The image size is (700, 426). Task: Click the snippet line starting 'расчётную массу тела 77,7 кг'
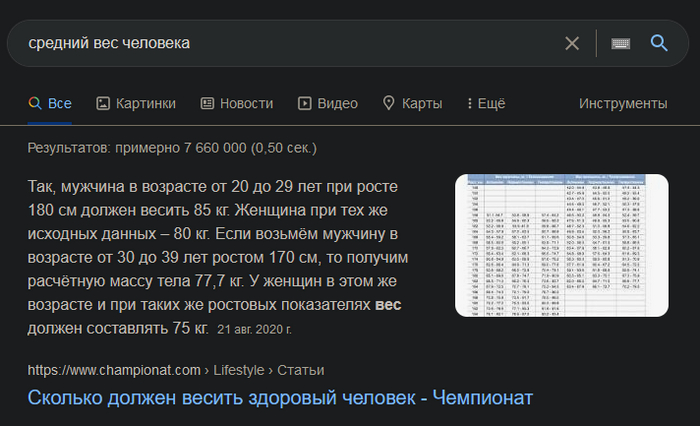[212, 281]
